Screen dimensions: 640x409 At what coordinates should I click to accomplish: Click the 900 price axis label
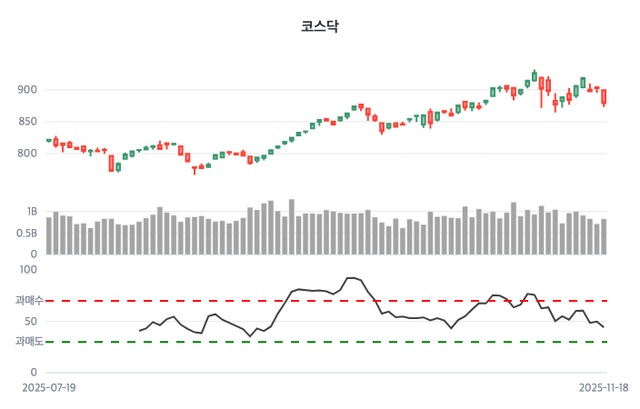point(27,90)
